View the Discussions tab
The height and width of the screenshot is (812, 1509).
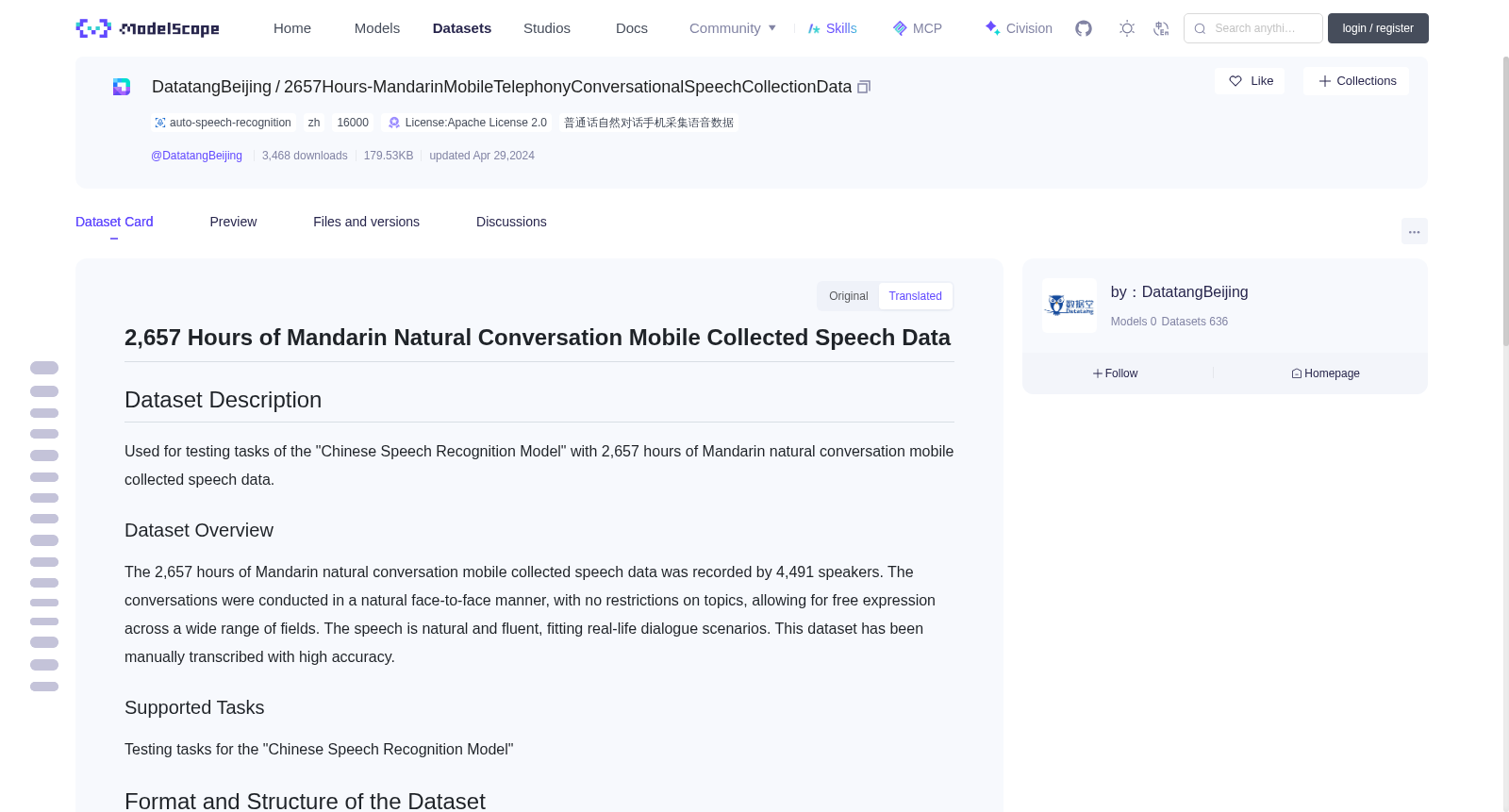(x=511, y=222)
